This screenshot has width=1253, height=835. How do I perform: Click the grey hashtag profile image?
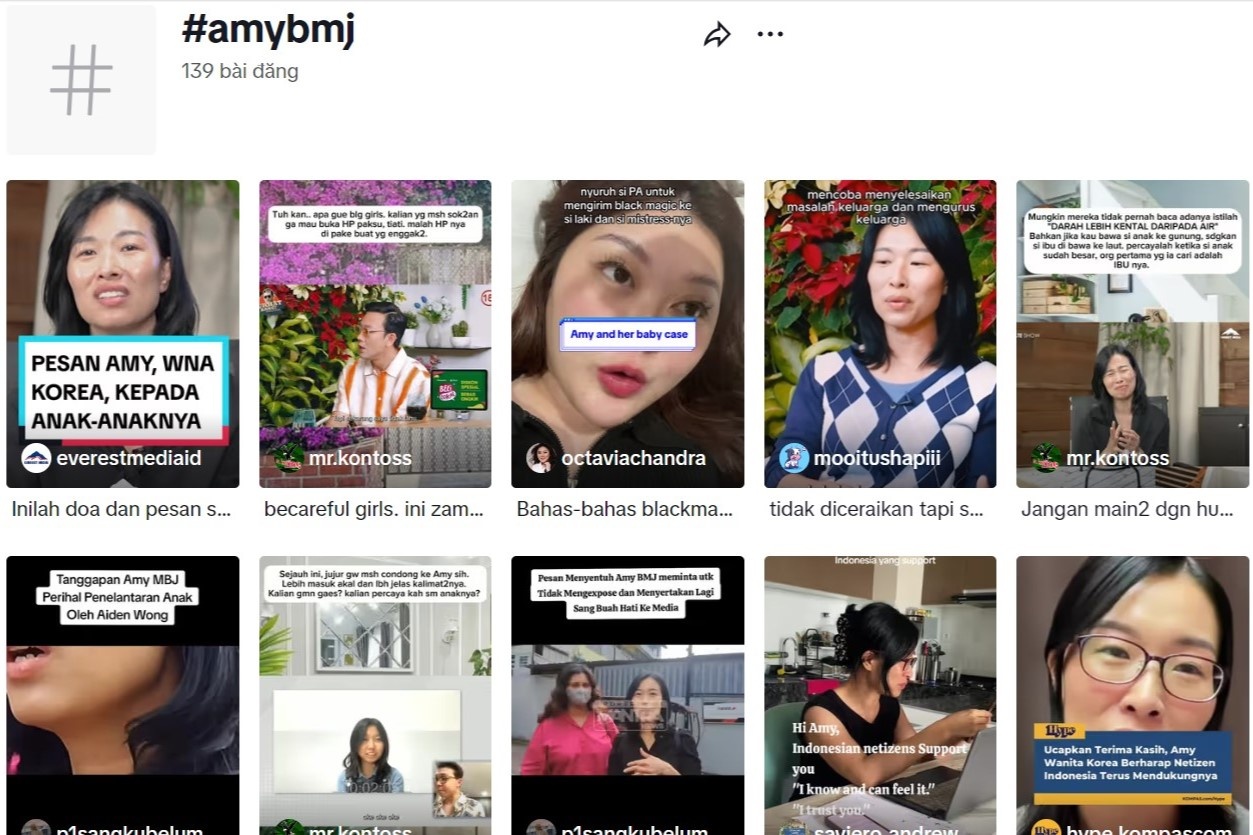click(x=80, y=78)
